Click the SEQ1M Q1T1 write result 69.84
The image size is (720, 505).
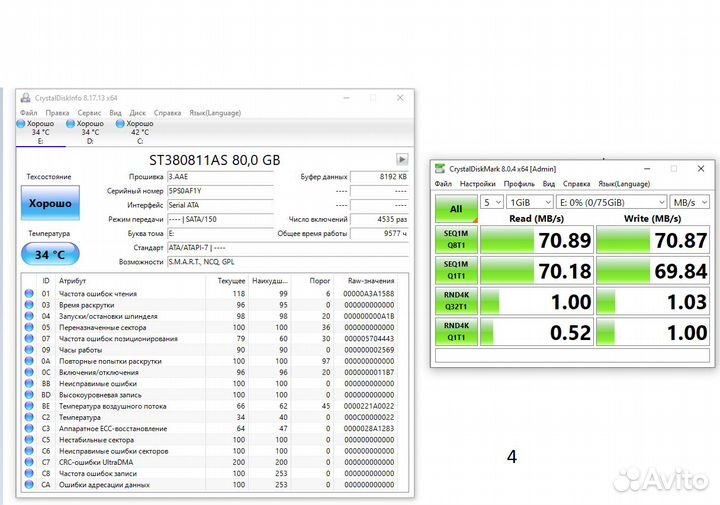point(652,270)
